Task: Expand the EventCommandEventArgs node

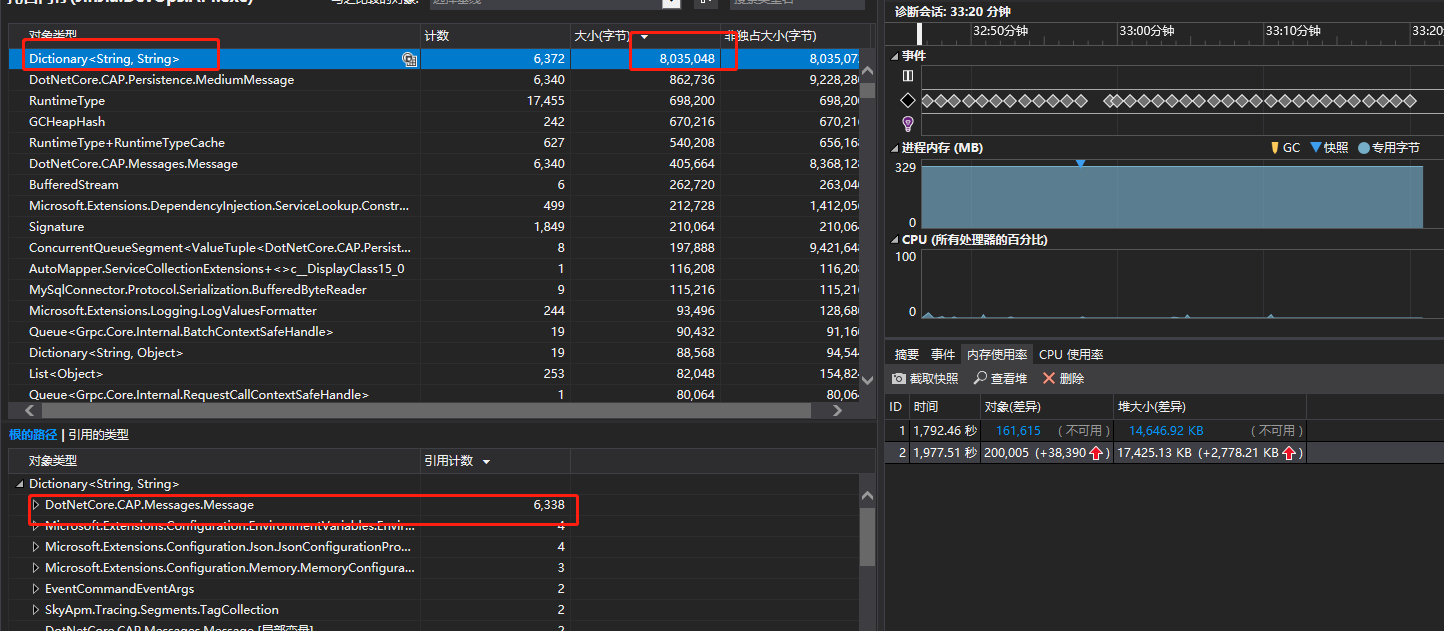Action: click(x=36, y=589)
